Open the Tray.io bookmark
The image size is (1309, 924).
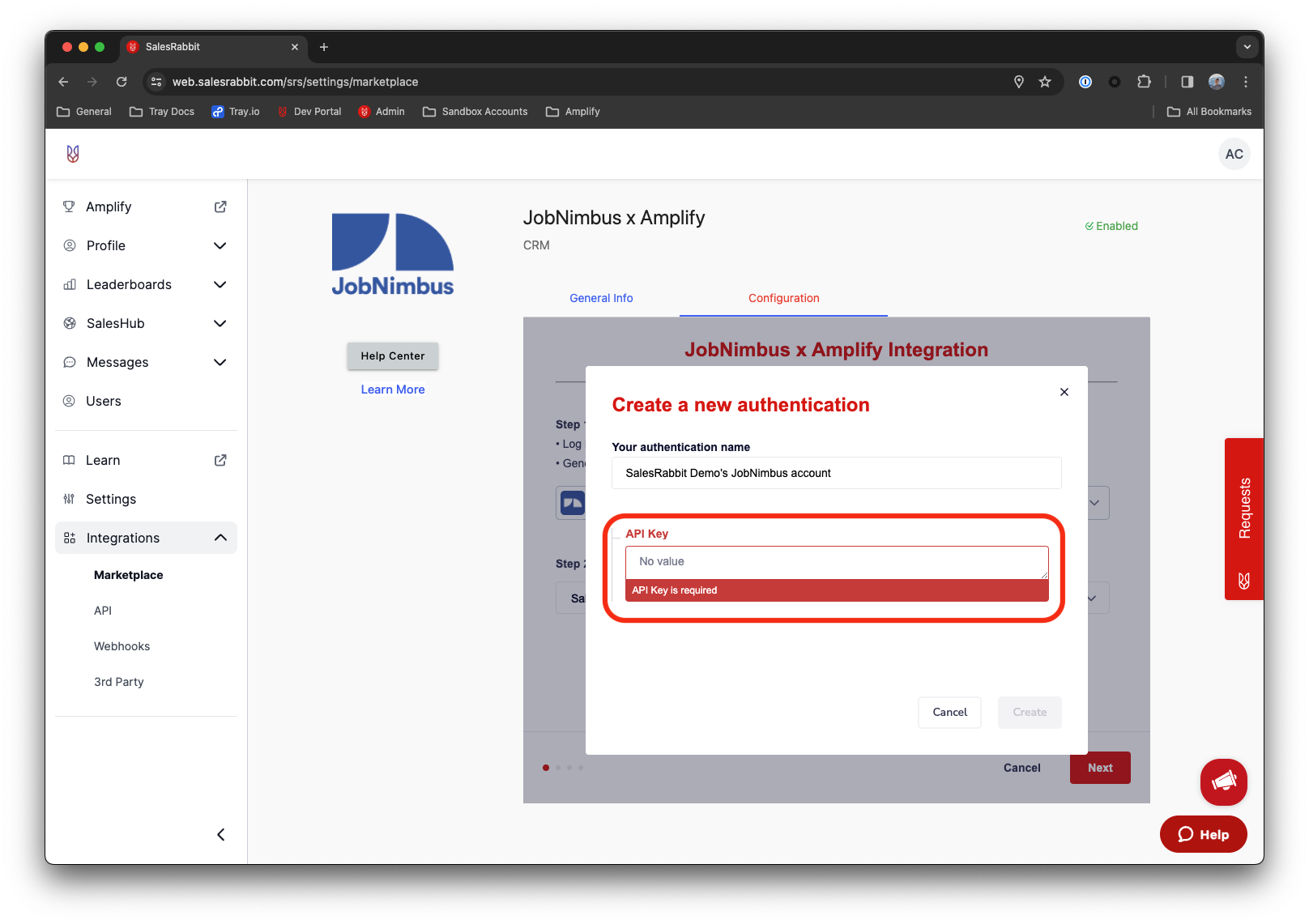click(x=236, y=112)
